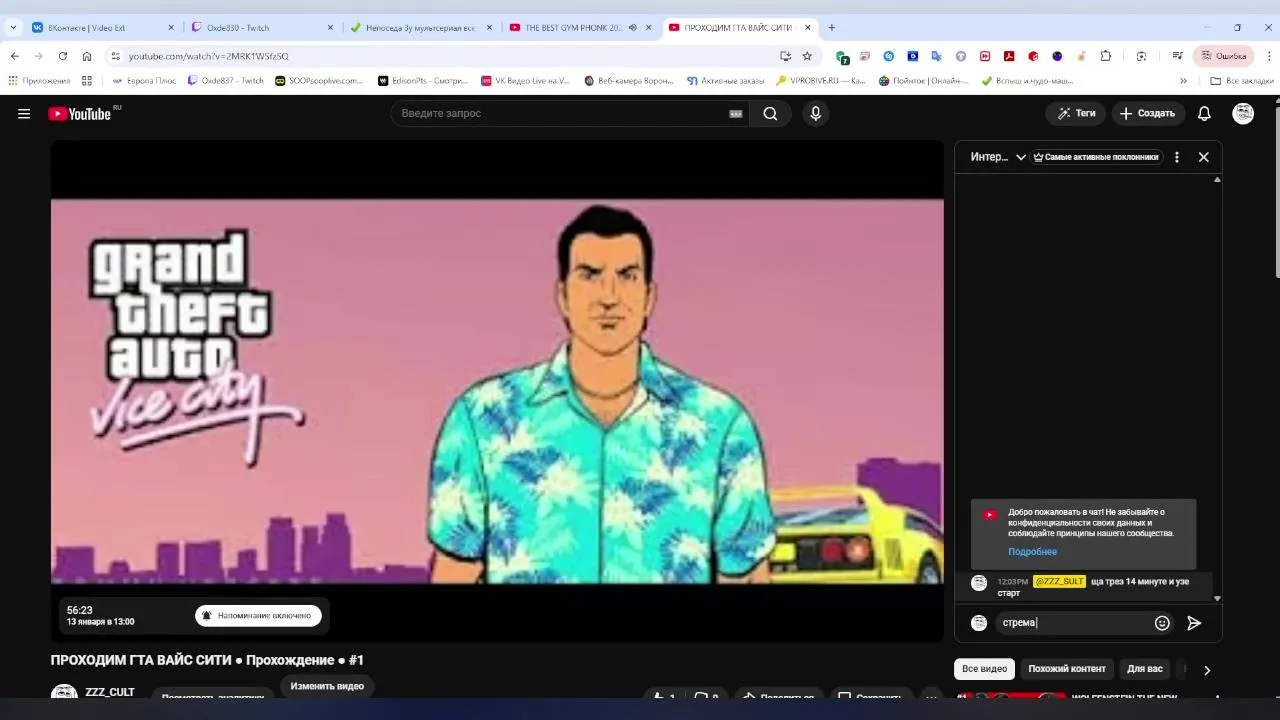Open the Chrome three-dot menu
Image resolution: width=1280 pixels, height=720 pixels.
(x=1268, y=56)
